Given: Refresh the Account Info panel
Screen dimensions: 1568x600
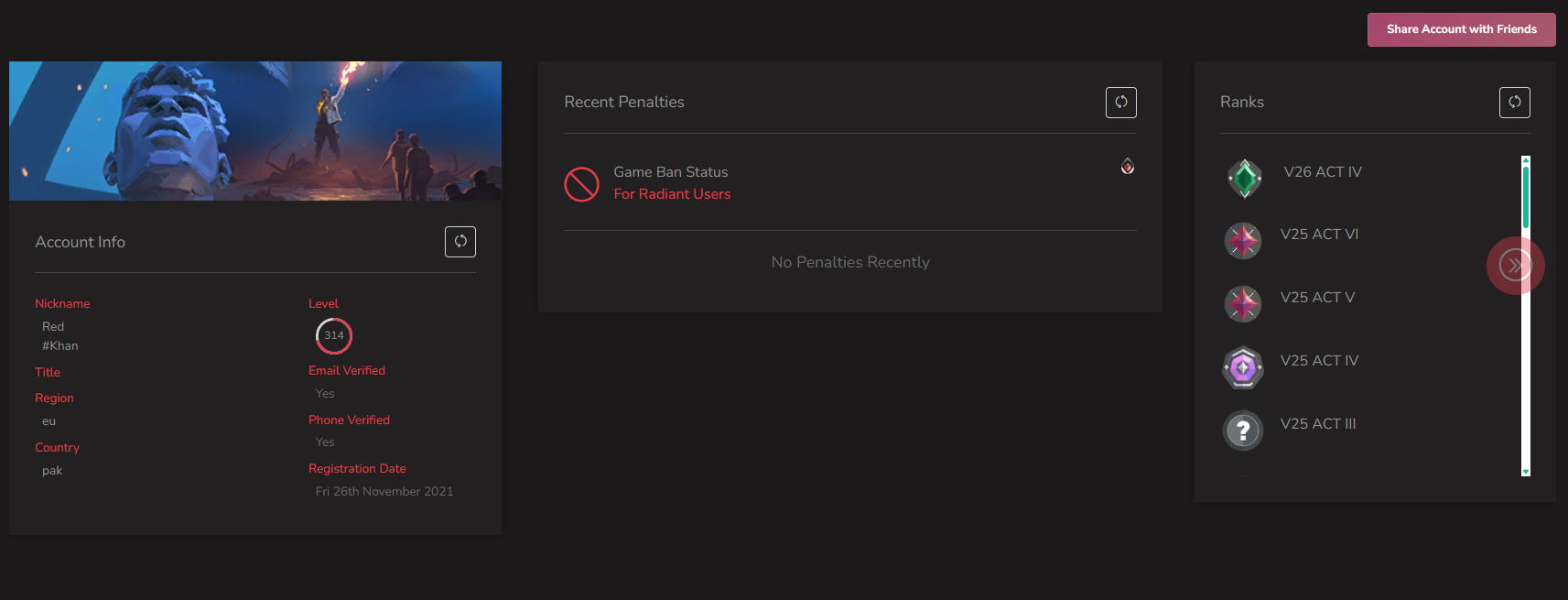Looking at the screenshot, I should coord(460,242).
